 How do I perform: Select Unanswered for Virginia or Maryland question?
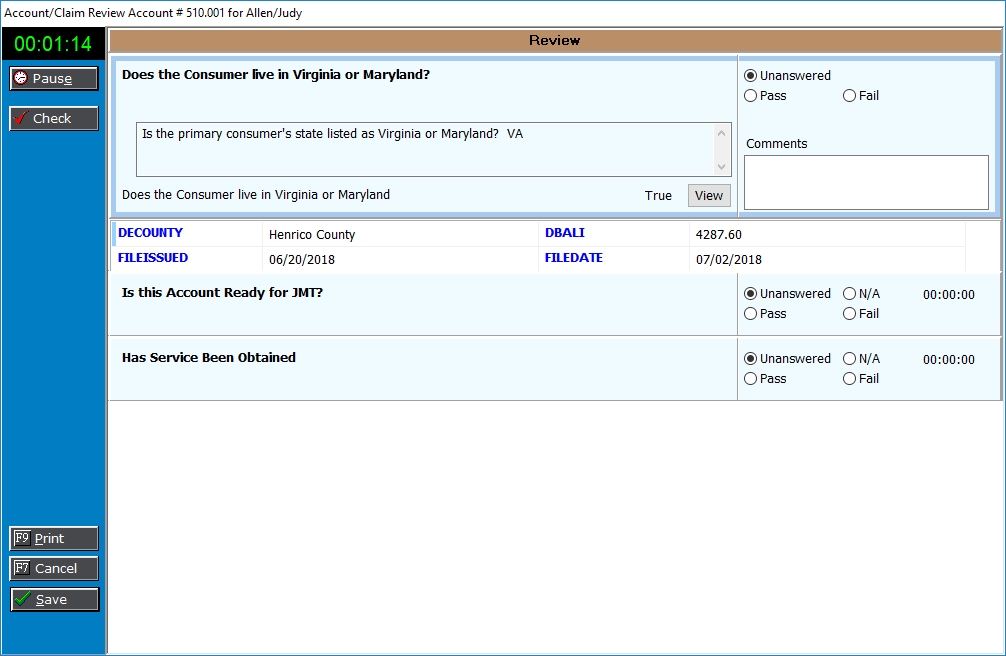751,76
